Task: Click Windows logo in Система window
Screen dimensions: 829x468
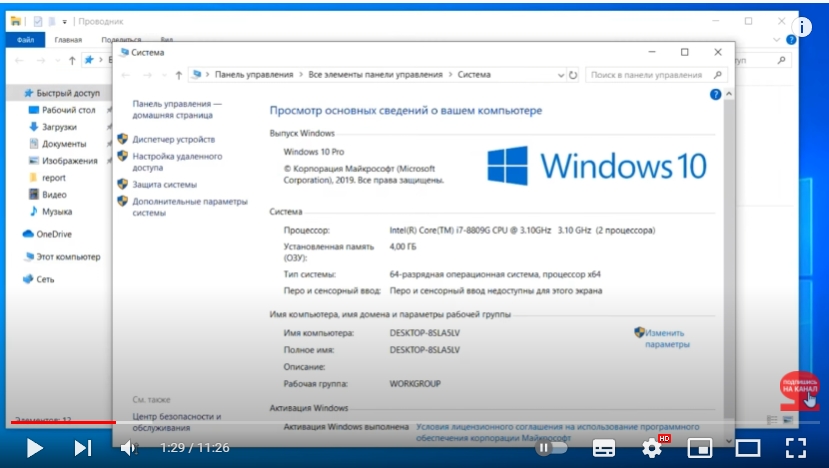Action: click(508, 166)
